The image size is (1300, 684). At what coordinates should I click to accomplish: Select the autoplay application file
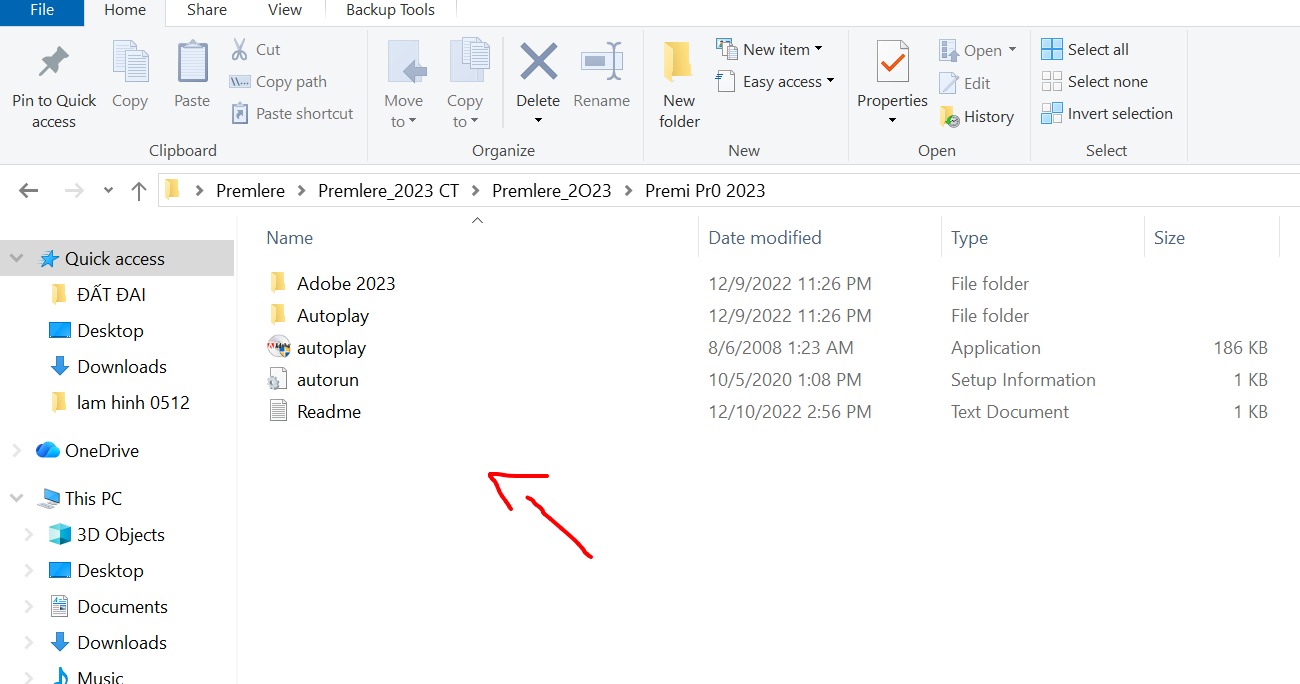pyautogui.click(x=331, y=348)
